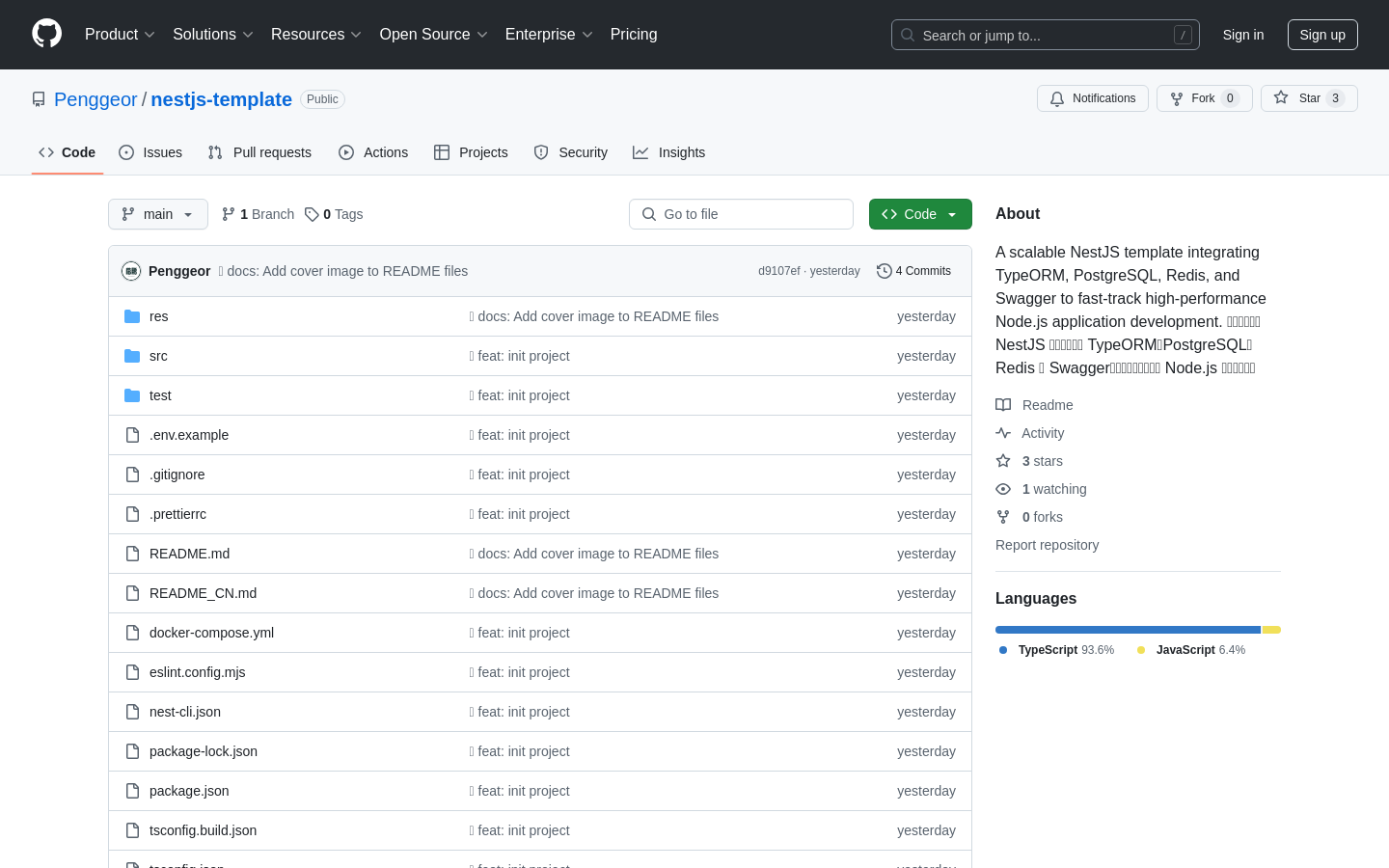Click the eye icon next to watching
The image size is (1389, 868).
click(1003, 489)
